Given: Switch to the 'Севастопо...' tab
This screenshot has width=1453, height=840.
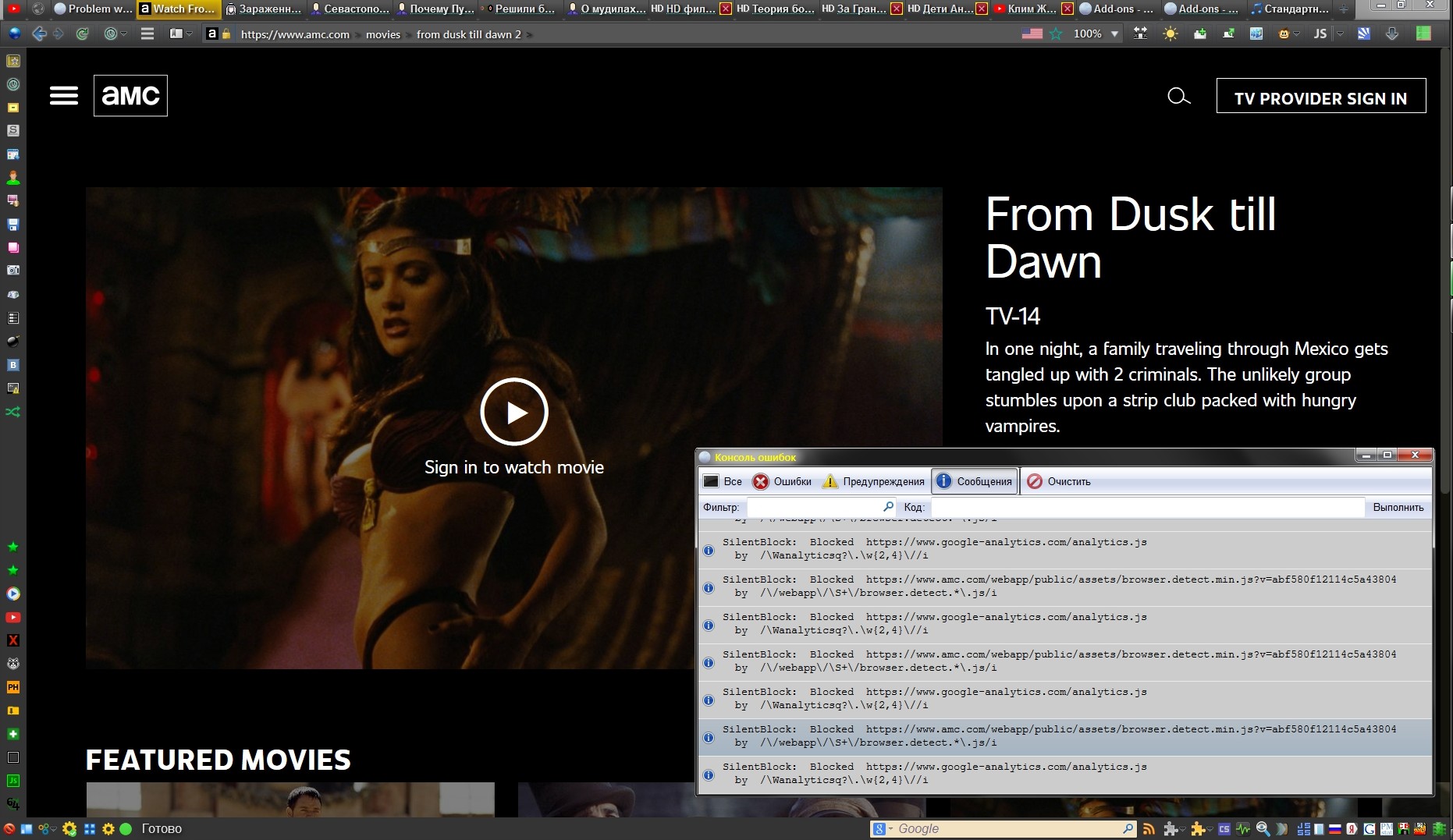Looking at the screenshot, I should 349,9.
